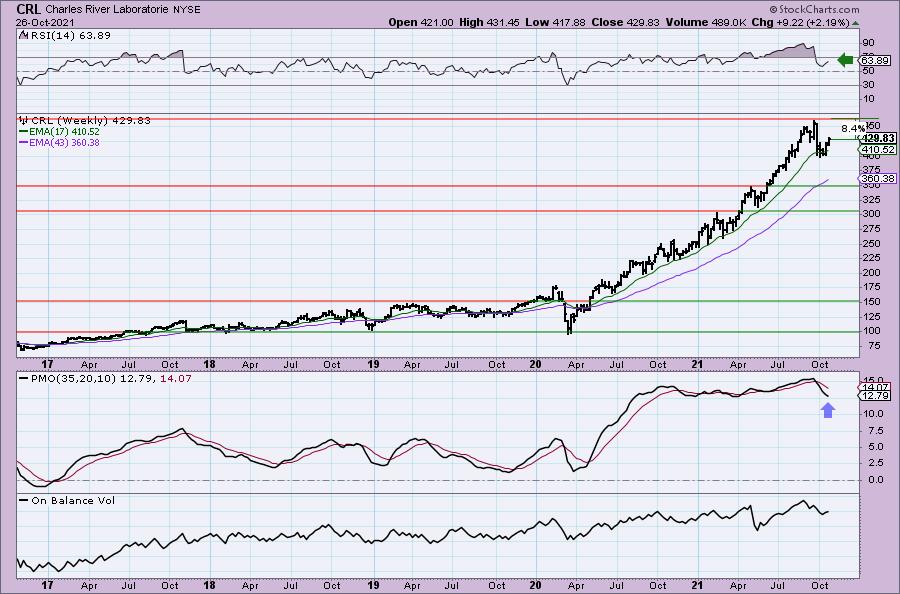Select the Charles River Laboratorie company name

coord(107,10)
